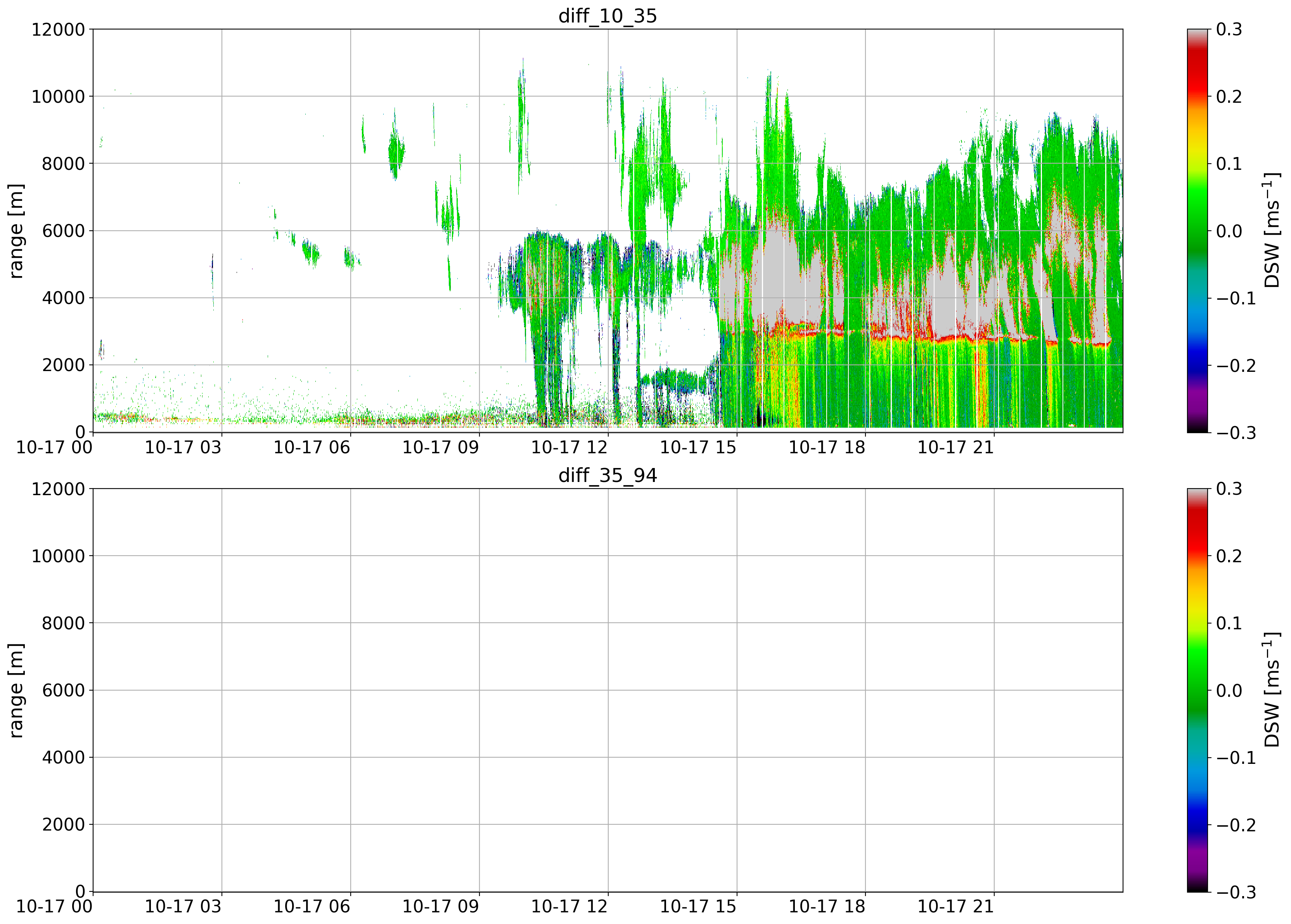Image resolution: width=1291 pixels, height=924 pixels.
Task: Click the 10000 y-tick on the diff_10_35 plot
Action: pos(57,96)
